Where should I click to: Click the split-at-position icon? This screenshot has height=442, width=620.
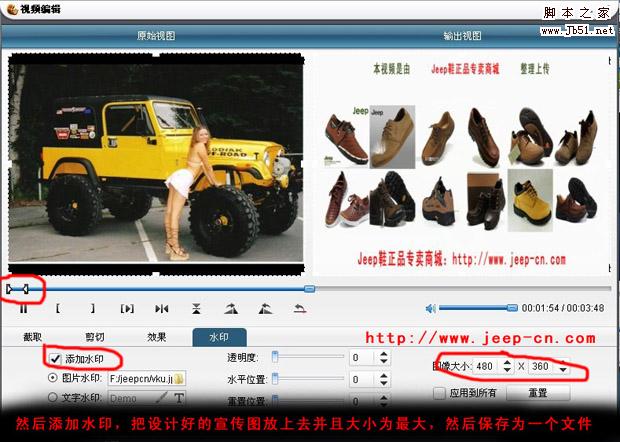coord(162,308)
